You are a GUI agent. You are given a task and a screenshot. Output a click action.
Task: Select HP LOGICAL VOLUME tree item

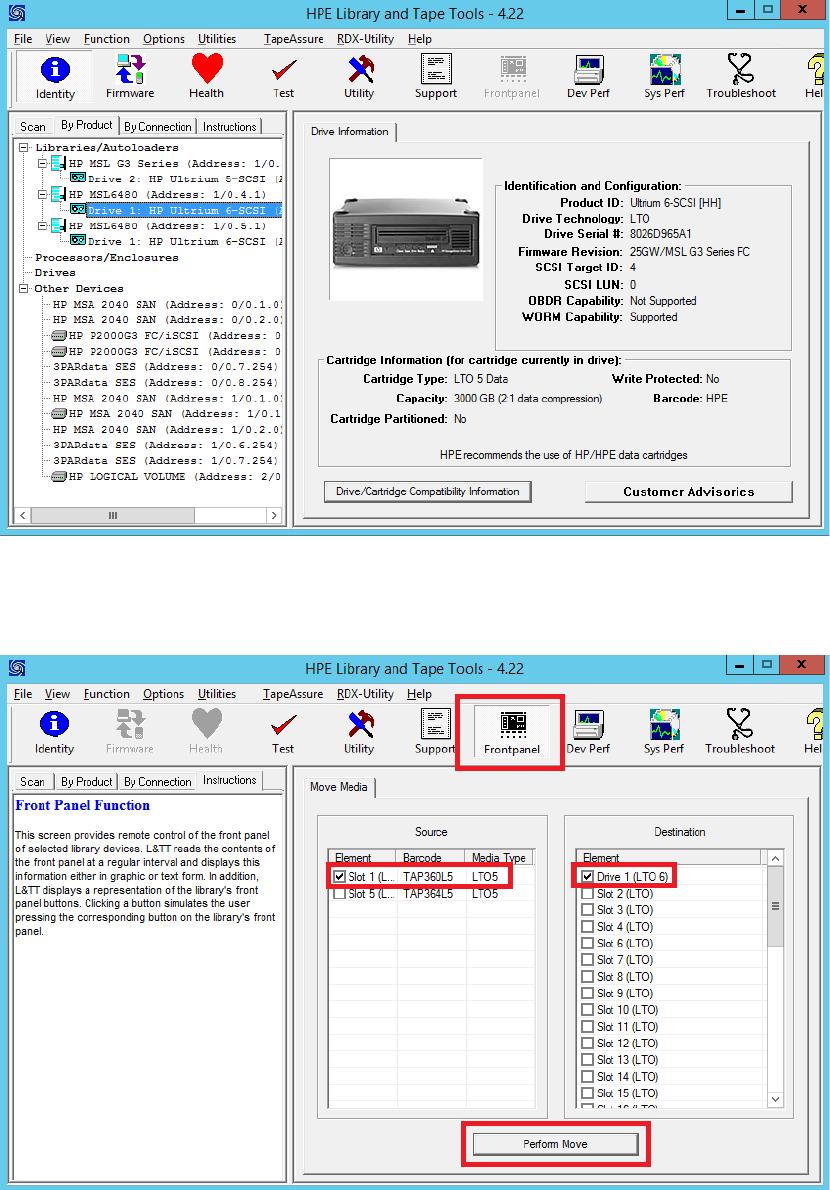pos(174,477)
